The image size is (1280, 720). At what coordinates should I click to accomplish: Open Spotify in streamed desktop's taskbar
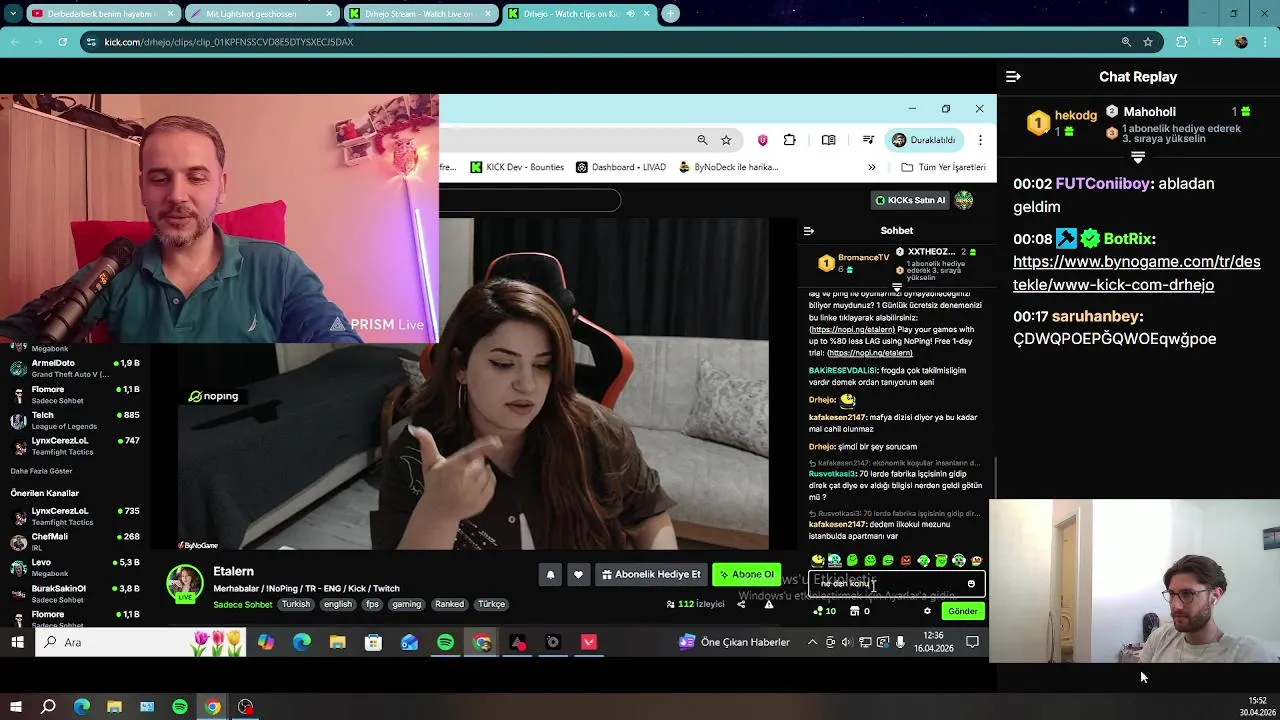tap(446, 642)
